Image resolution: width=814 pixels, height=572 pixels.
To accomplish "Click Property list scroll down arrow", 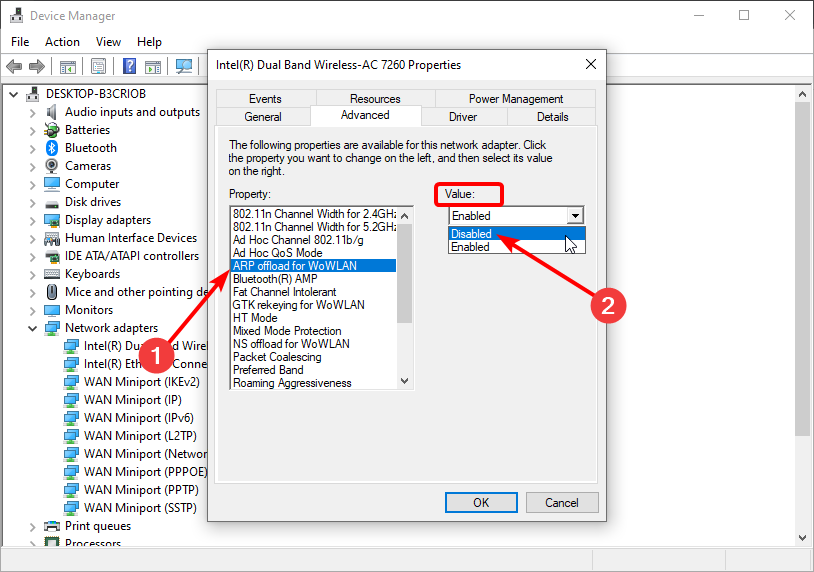I will coord(405,381).
